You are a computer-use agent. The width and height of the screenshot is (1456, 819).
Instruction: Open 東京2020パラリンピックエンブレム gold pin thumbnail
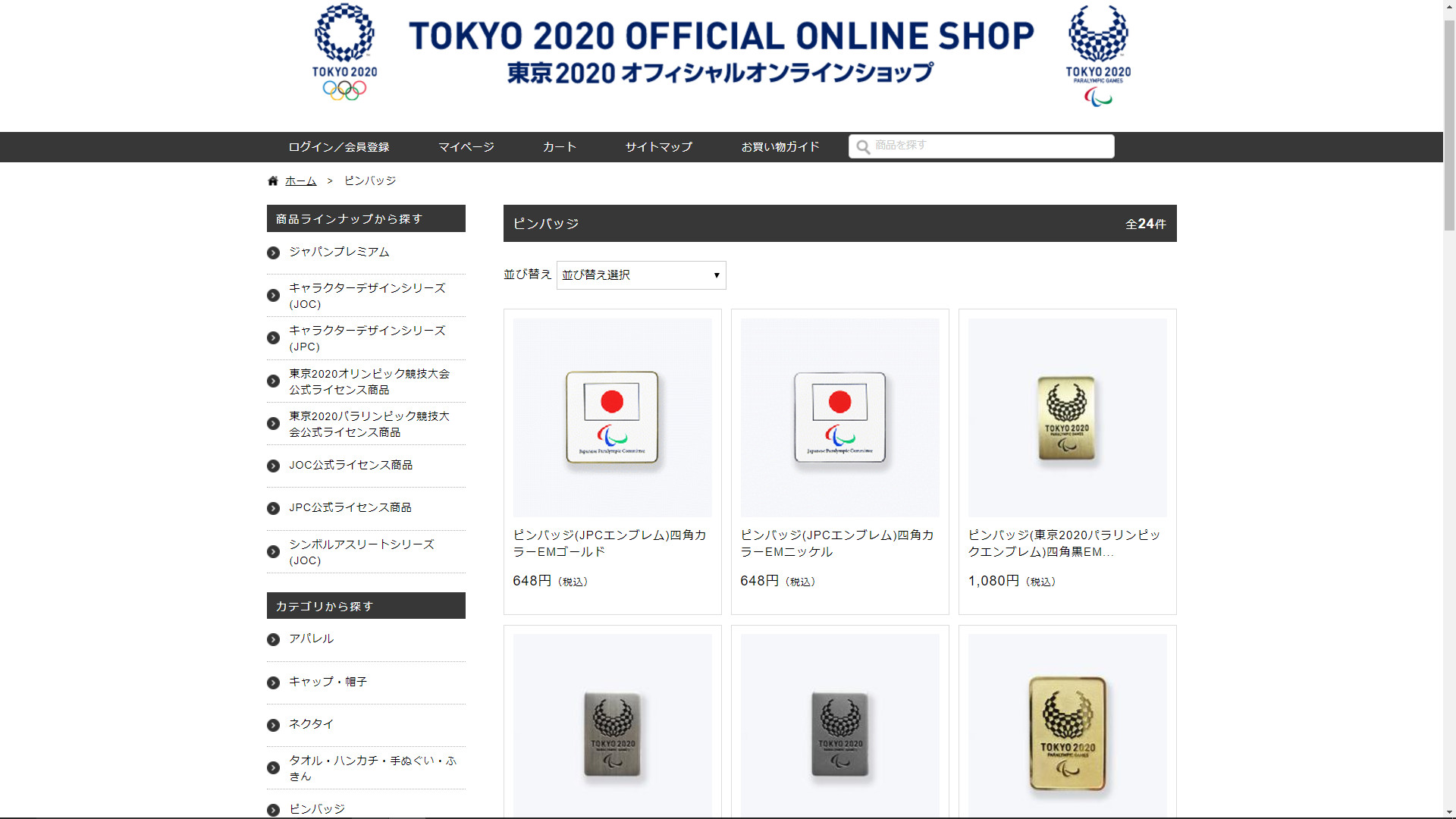(x=1067, y=726)
